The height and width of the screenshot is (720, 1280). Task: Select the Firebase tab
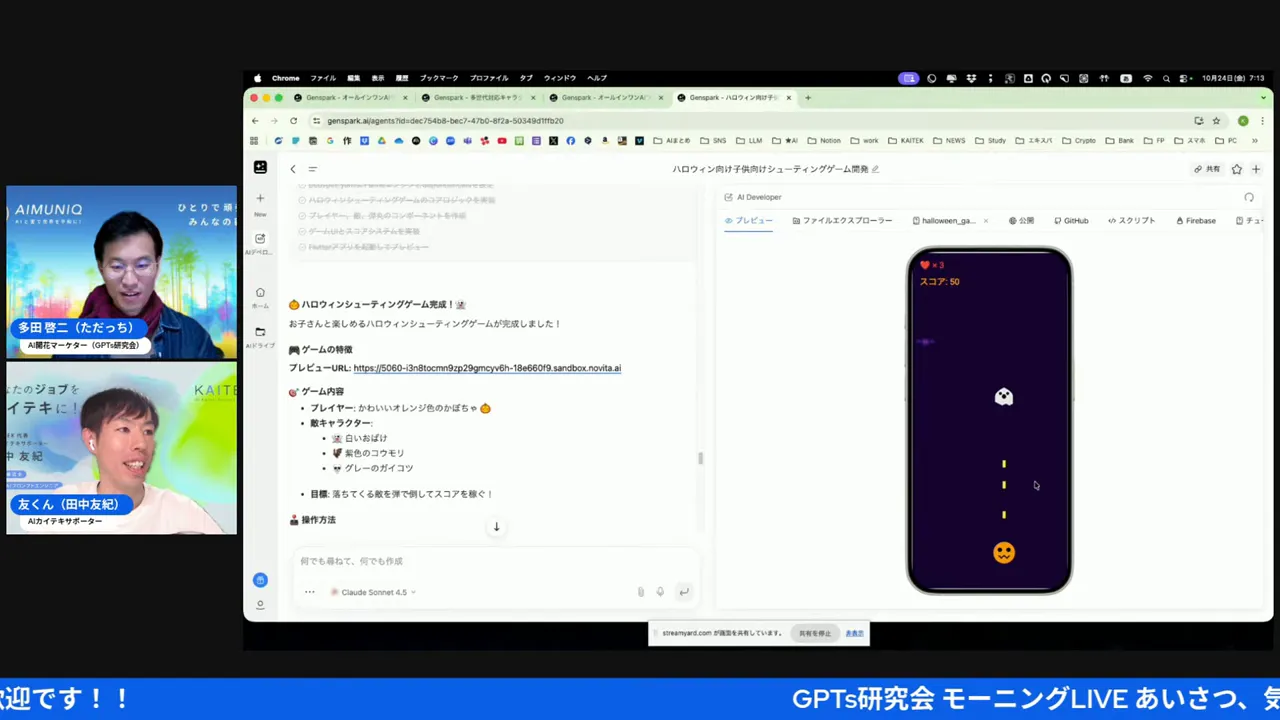(x=1196, y=221)
